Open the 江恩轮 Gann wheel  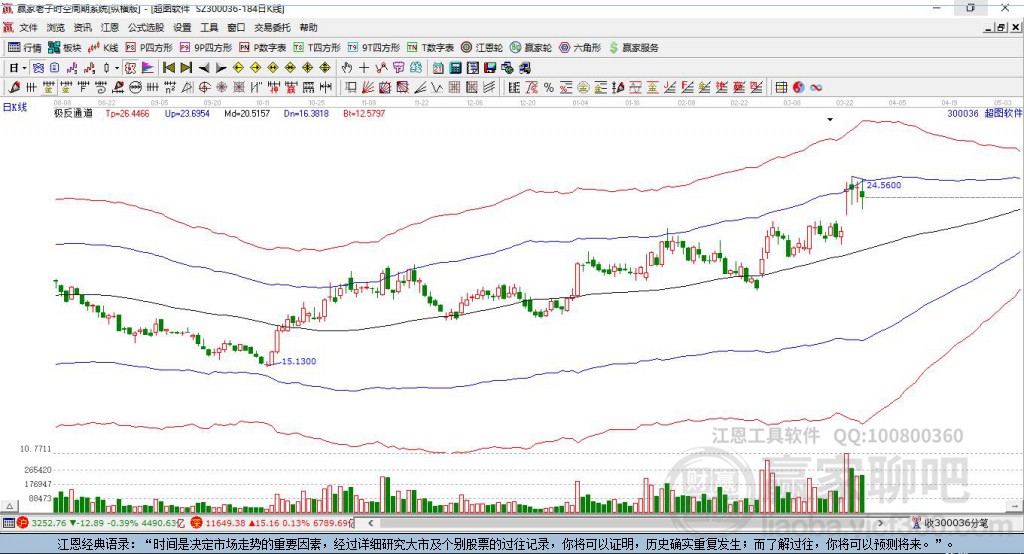point(482,48)
